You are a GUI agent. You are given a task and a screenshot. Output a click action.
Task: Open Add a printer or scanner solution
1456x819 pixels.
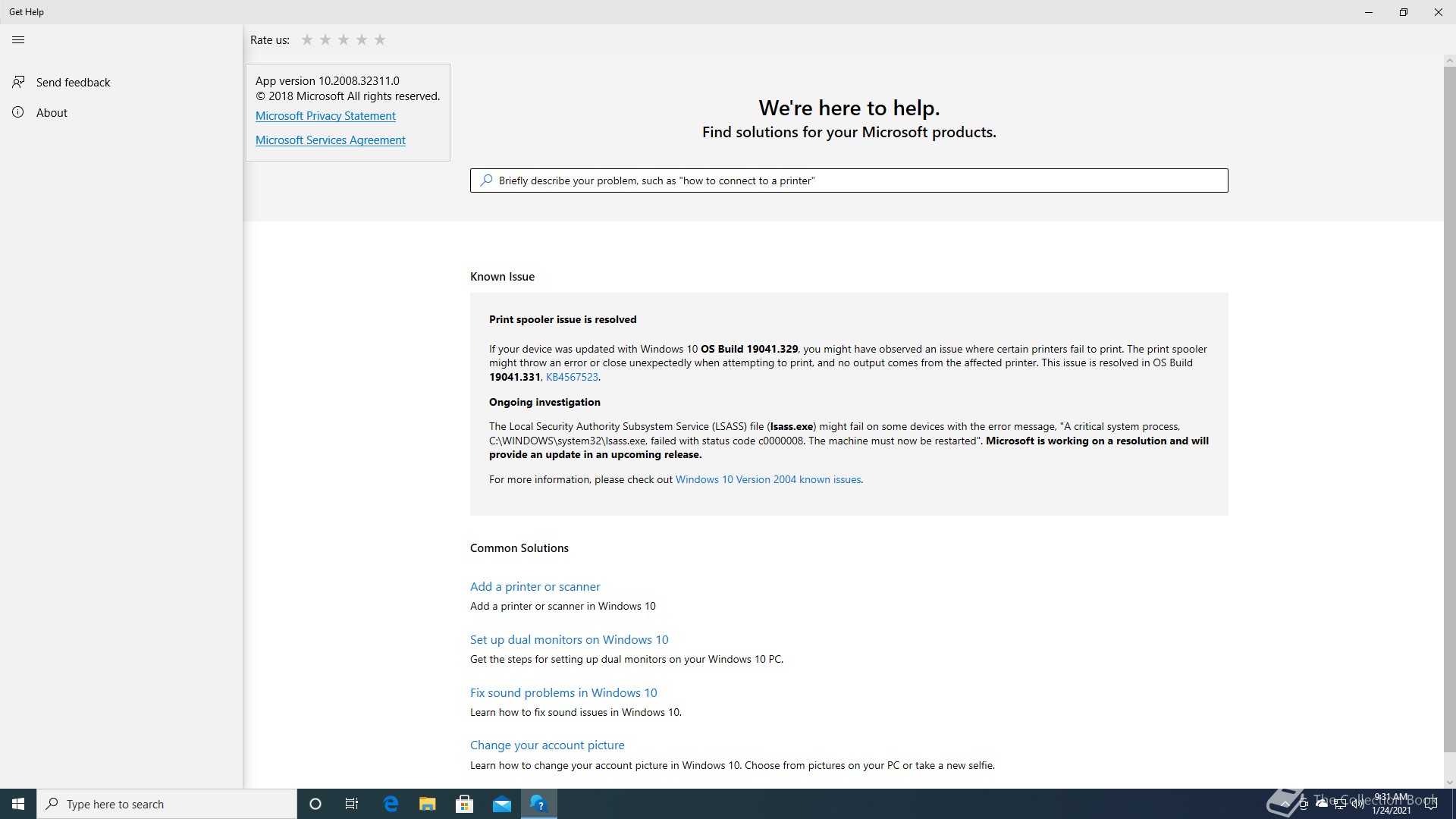pos(535,586)
